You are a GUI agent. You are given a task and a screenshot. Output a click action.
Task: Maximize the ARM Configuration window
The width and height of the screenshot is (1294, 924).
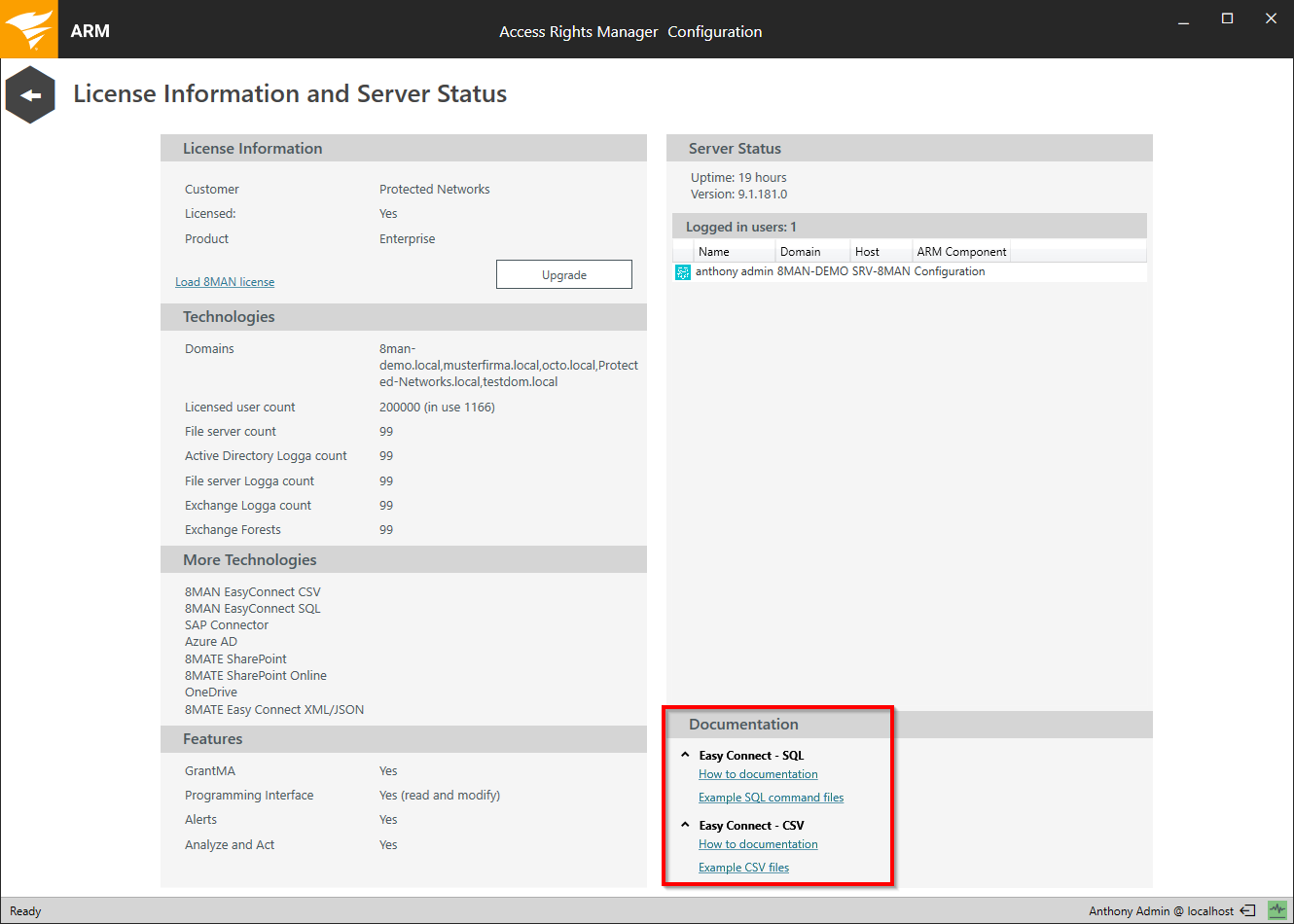(1227, 18)
